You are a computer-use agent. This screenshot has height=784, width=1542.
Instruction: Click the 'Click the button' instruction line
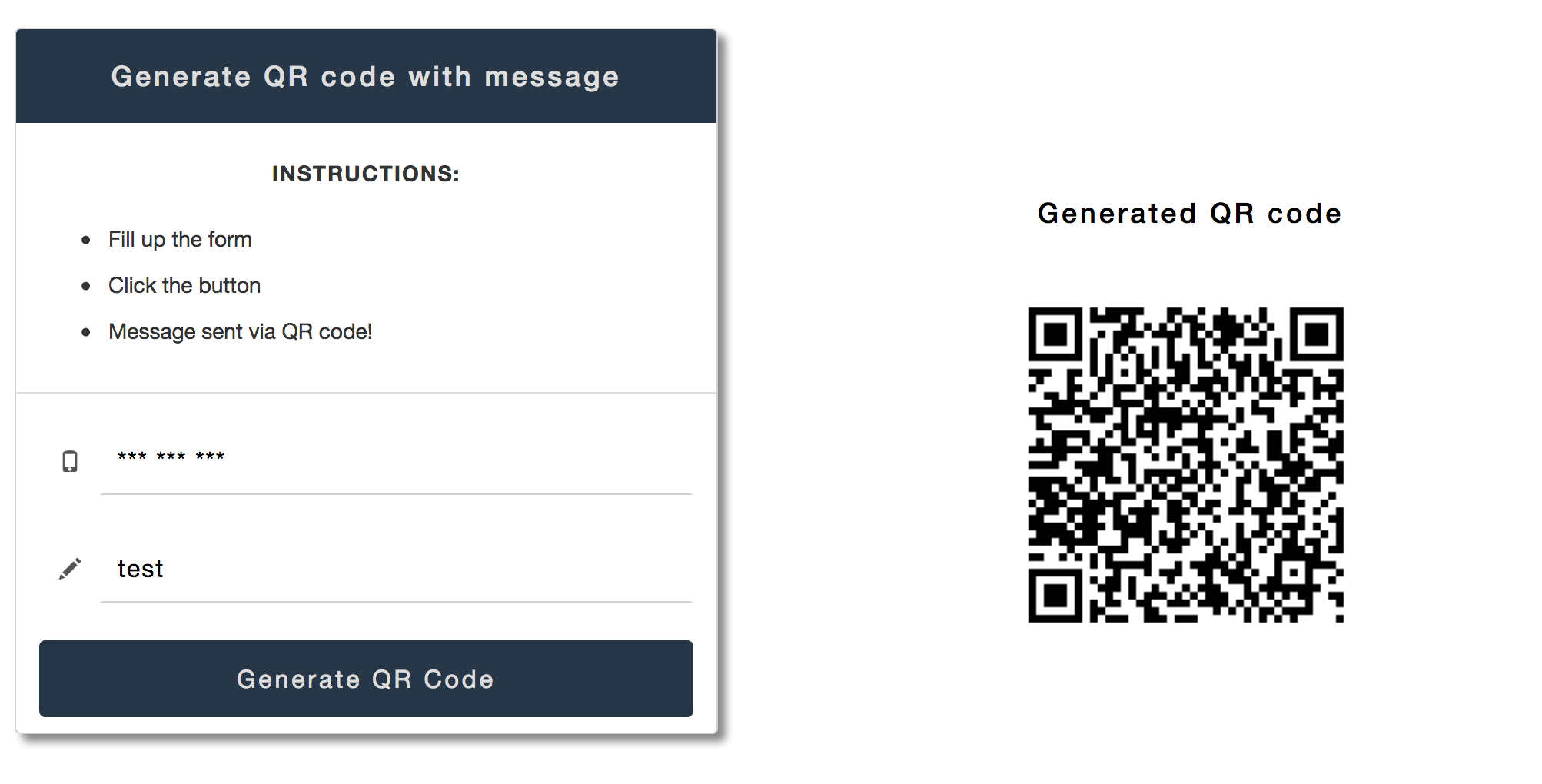coord(184,285)
